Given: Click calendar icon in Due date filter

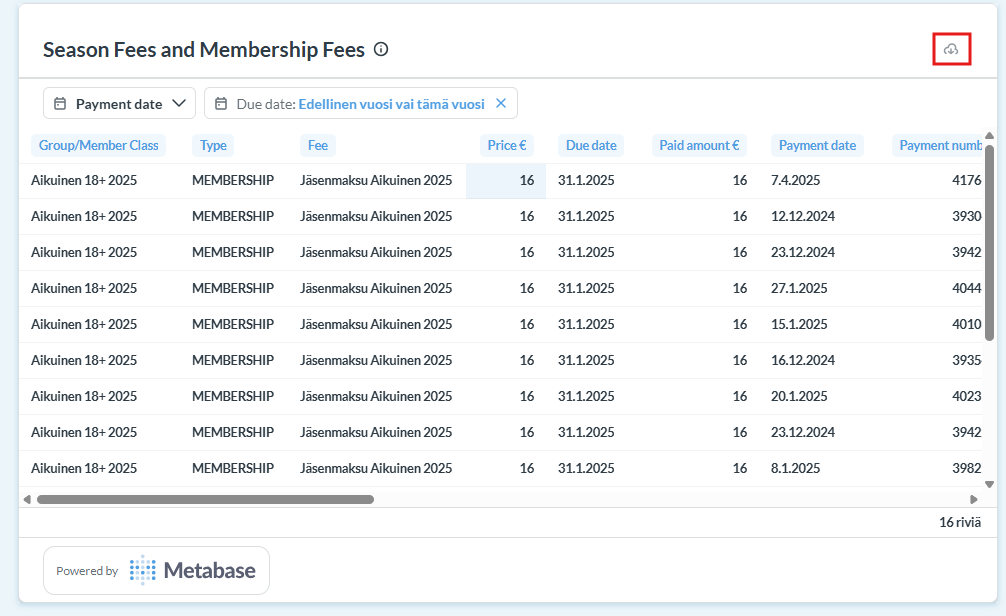Looking at the screenshot, I should tap(221, 104).
